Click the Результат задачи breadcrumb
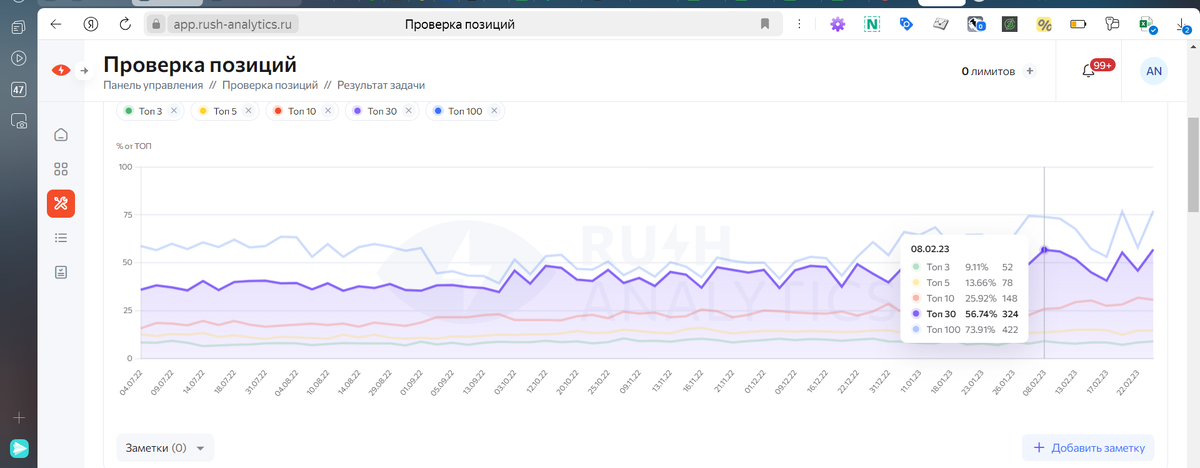This screenshot has width=1200, height=468. tap(381, 86)
